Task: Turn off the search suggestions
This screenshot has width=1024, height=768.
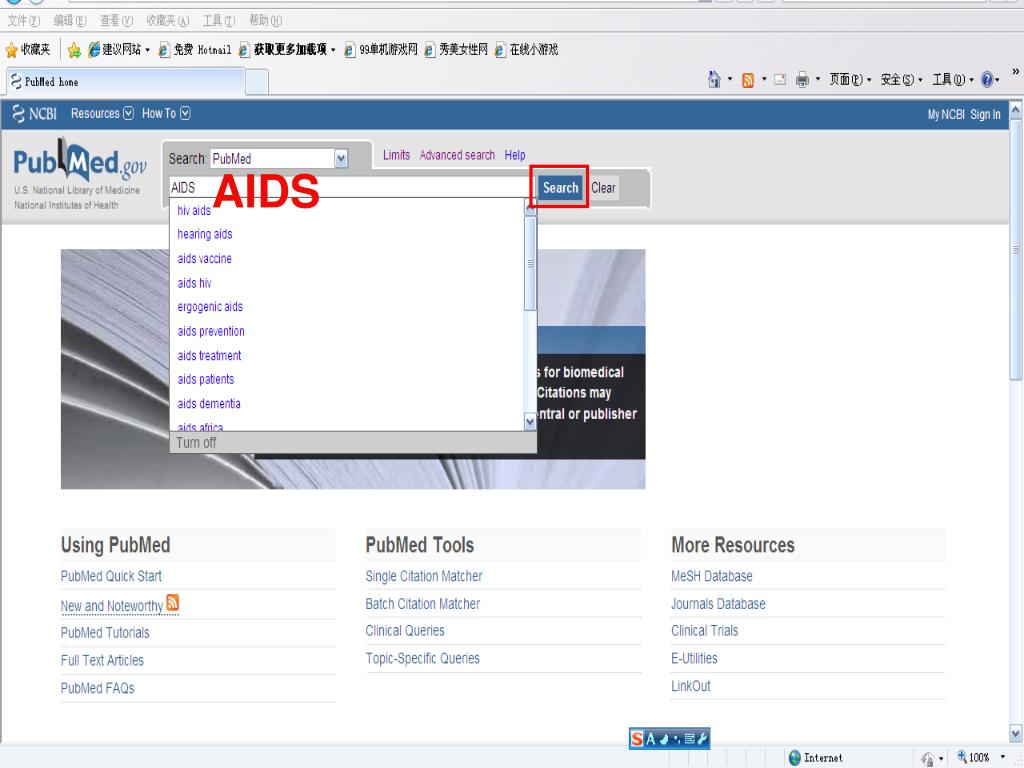Action: point(197,443)
